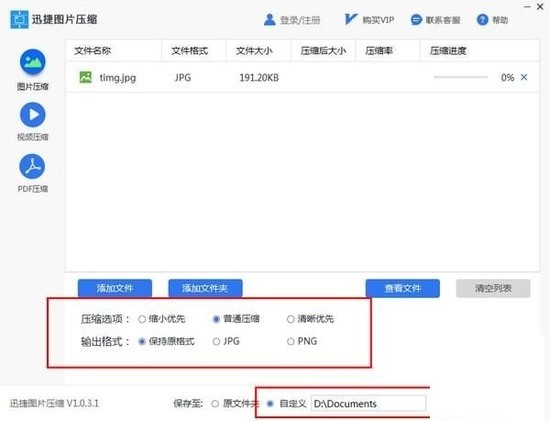550x421 pixels.
Task: Select the 缩小优先 radio option
Action: [142, 319]
